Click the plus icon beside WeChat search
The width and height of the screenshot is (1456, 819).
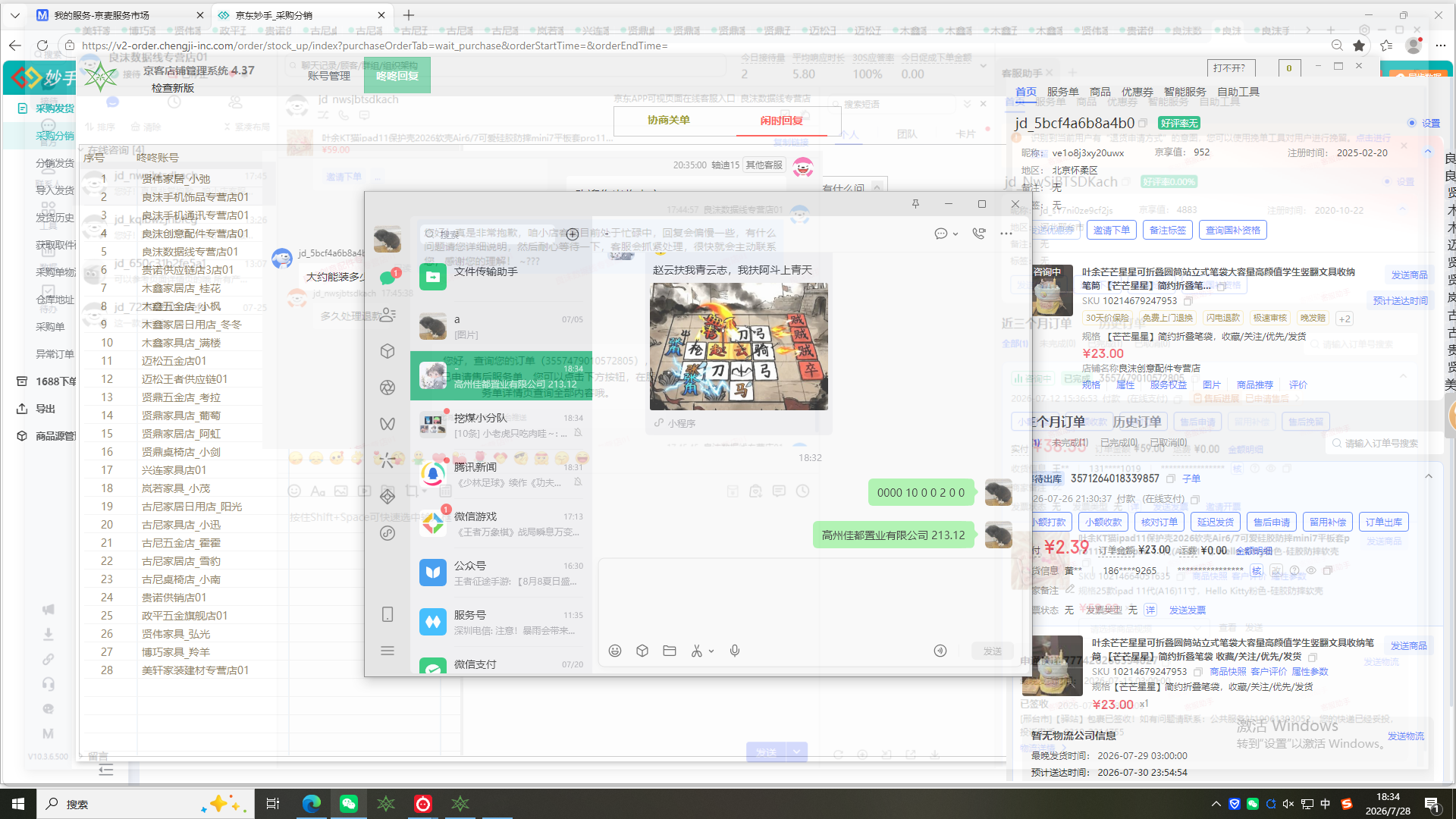573,234
